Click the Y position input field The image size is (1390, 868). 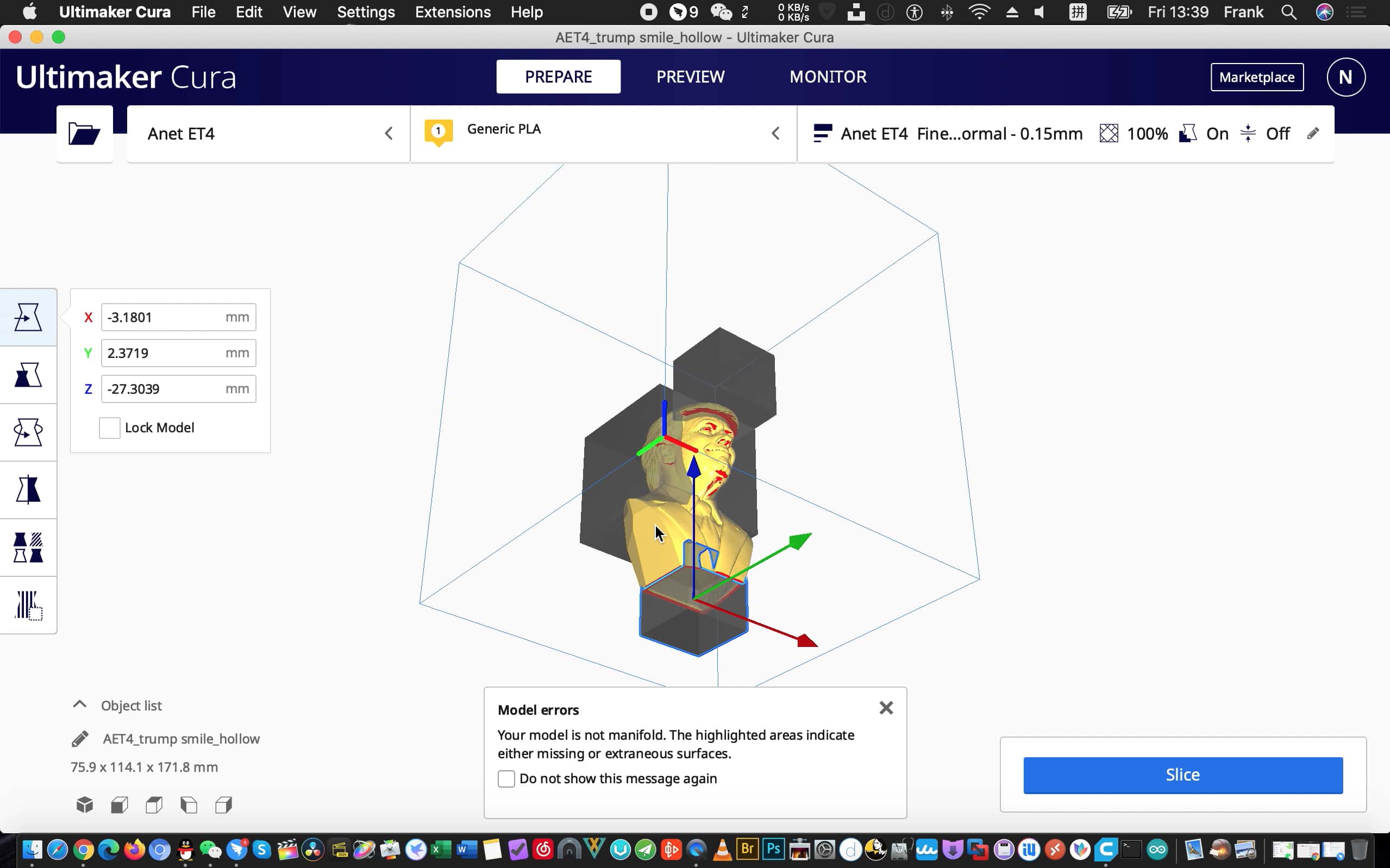(x=179, y=353)
